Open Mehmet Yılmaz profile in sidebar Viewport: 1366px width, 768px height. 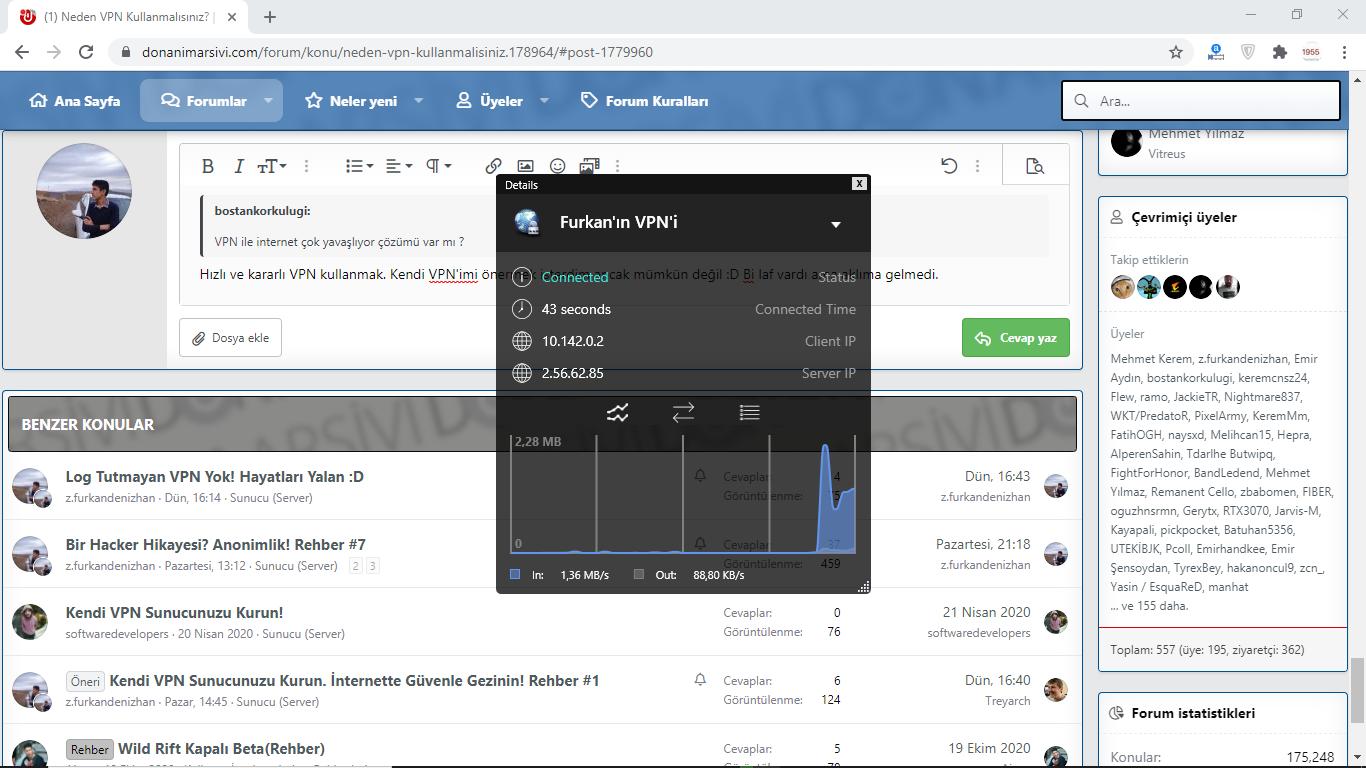coord(1196,134)
